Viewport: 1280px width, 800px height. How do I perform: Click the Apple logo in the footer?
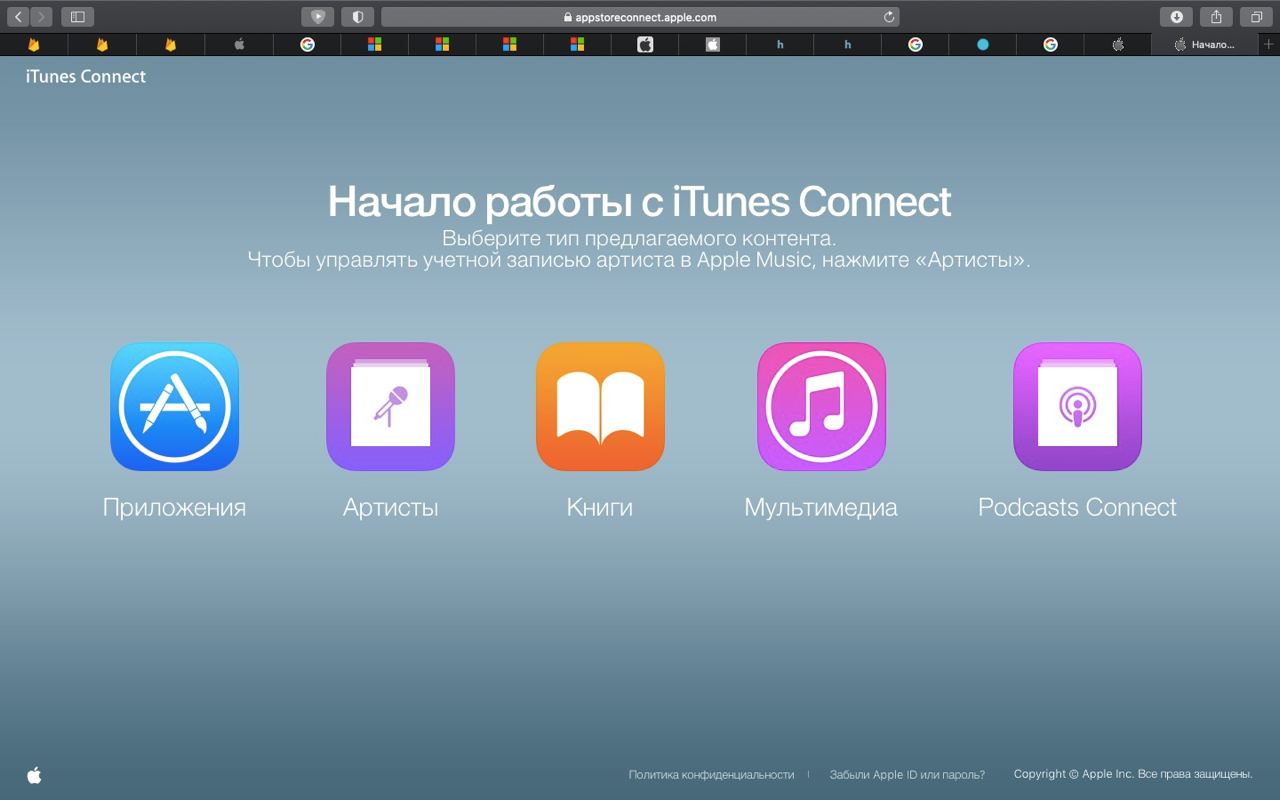[x=34, y=775]
